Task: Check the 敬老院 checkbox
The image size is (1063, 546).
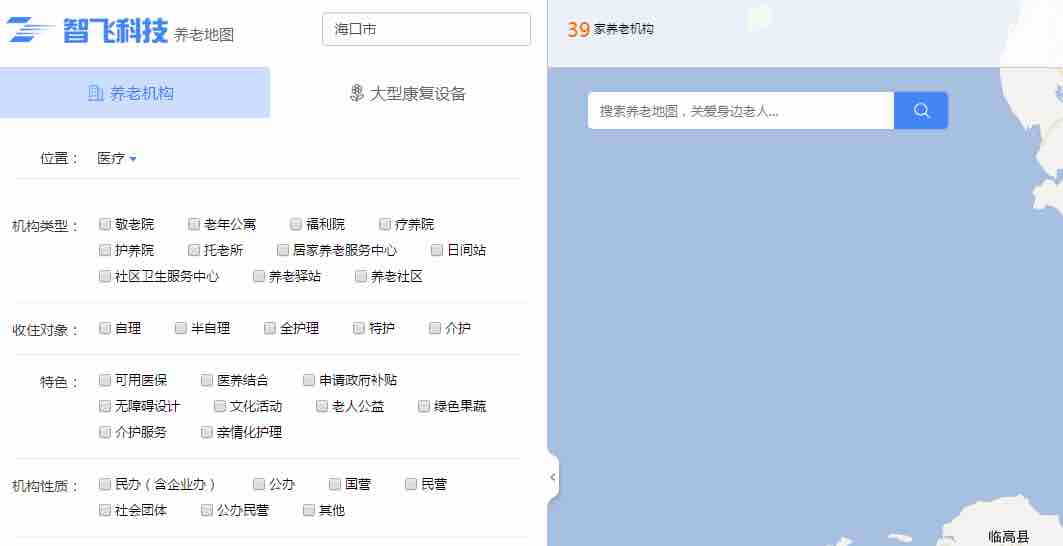Action: [x=105, y=224]
